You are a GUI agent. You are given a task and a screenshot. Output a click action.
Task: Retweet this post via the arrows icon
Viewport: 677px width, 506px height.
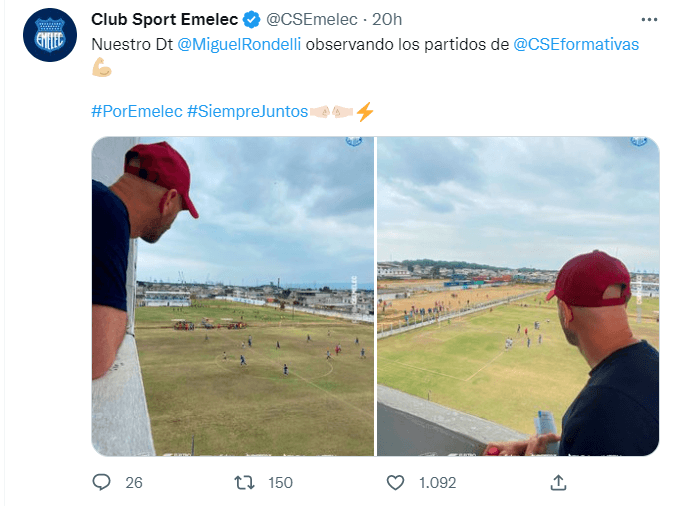(x=244, y=482)
